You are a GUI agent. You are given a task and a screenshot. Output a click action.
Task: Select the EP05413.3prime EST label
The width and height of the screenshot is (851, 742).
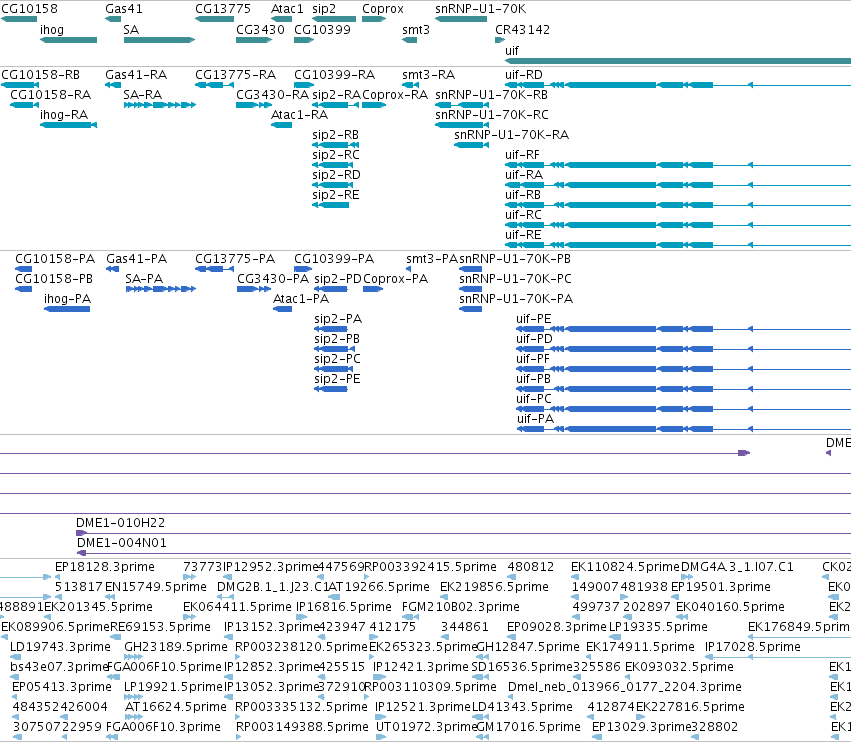click(x=62, y=687)
